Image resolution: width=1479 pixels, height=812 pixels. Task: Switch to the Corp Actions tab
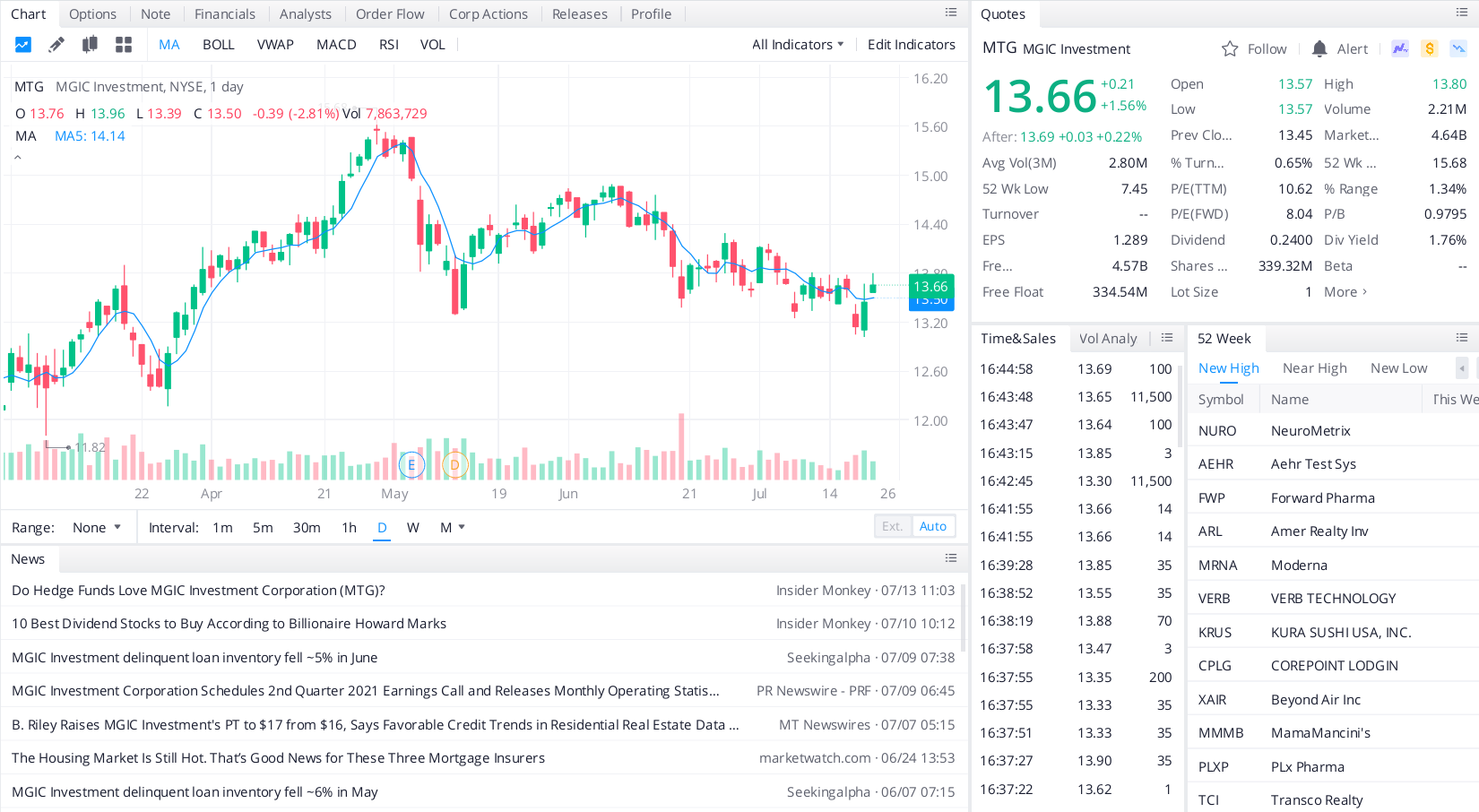click(489, 14)
